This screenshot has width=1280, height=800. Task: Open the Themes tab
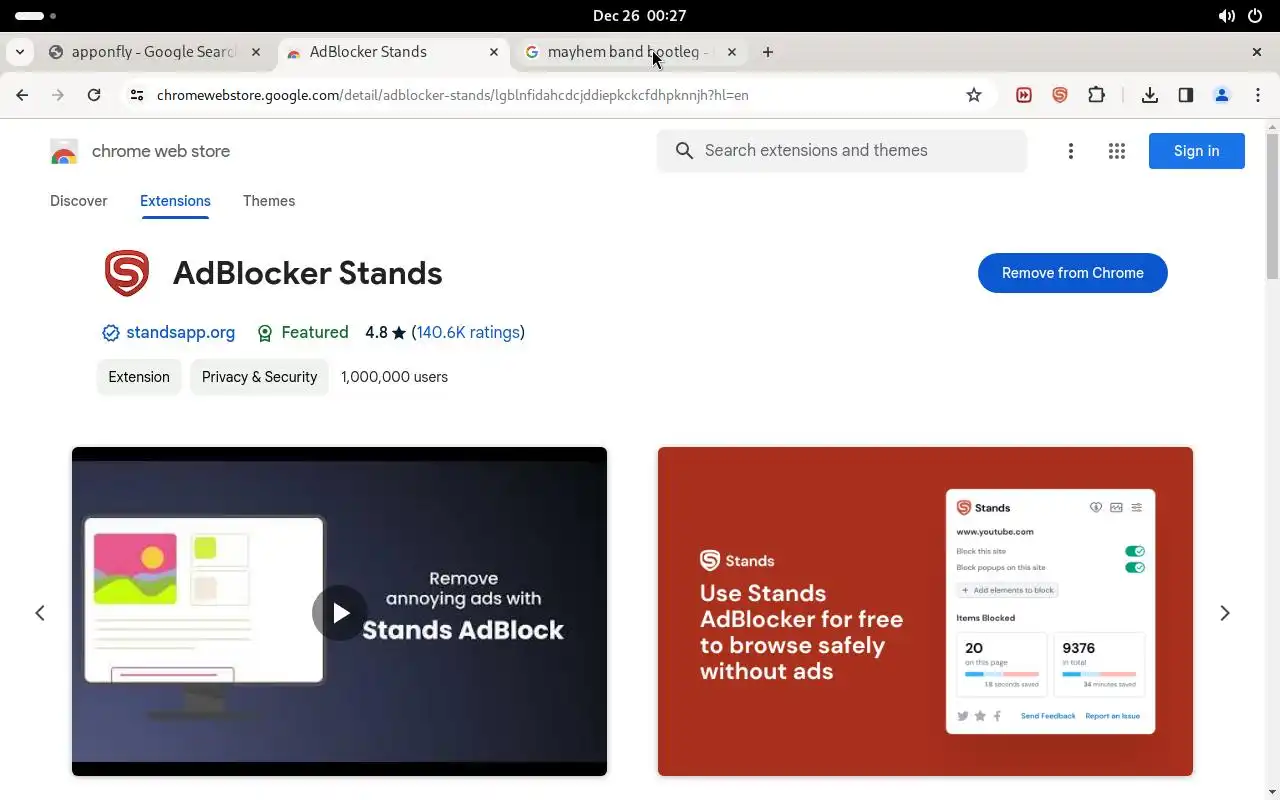point(269,201)
